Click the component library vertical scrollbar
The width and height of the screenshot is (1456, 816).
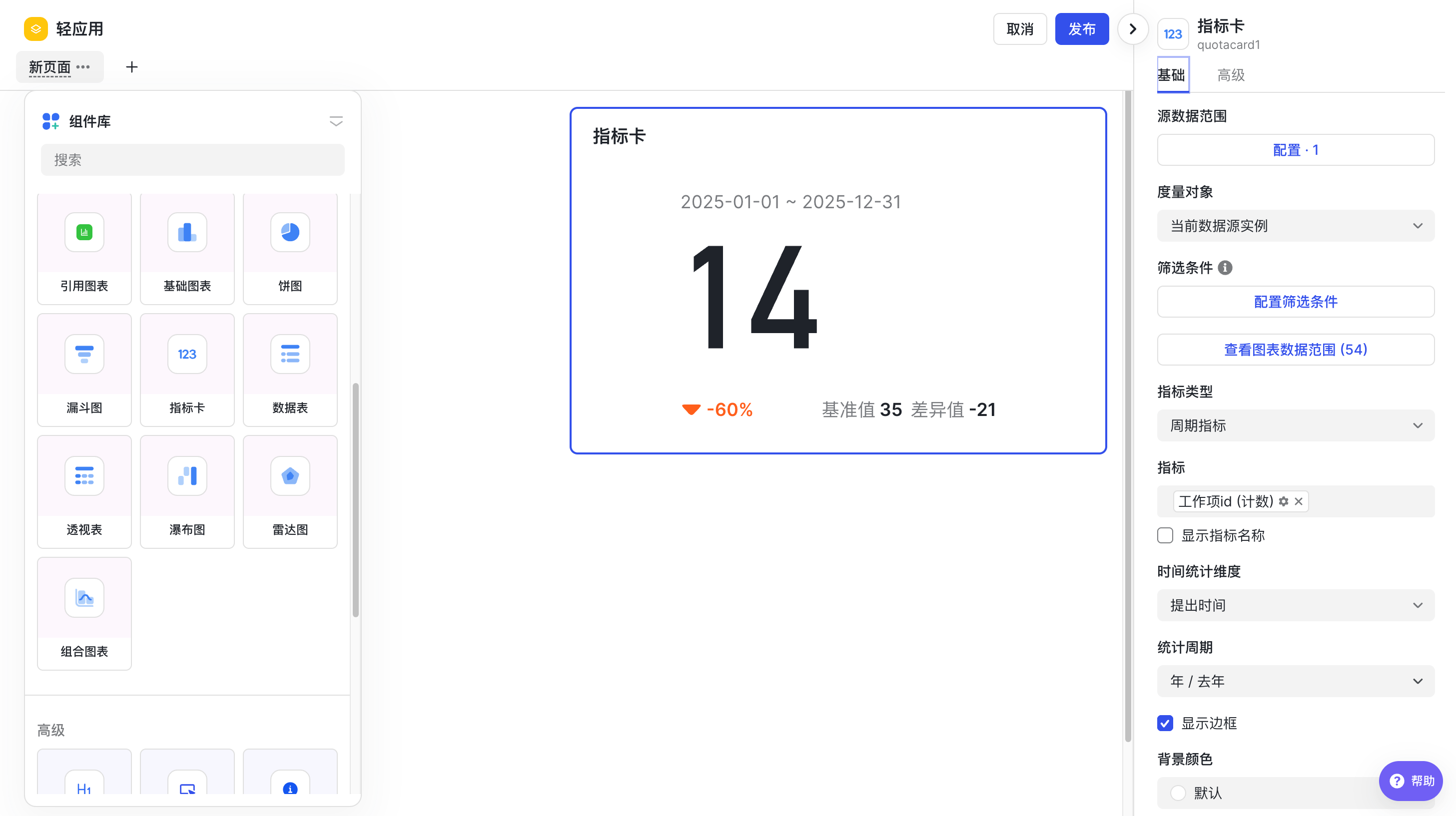tap(356, 500)
